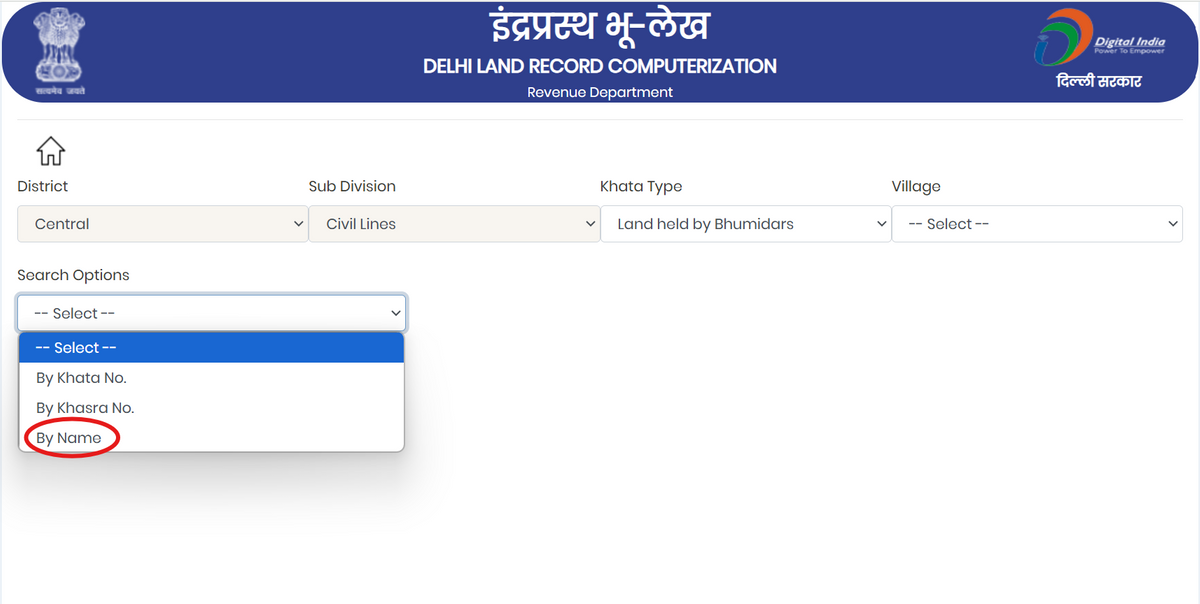
Task: Click the Delhi government emblem logo
Action: pyautogui.click(x=58, y=49)
